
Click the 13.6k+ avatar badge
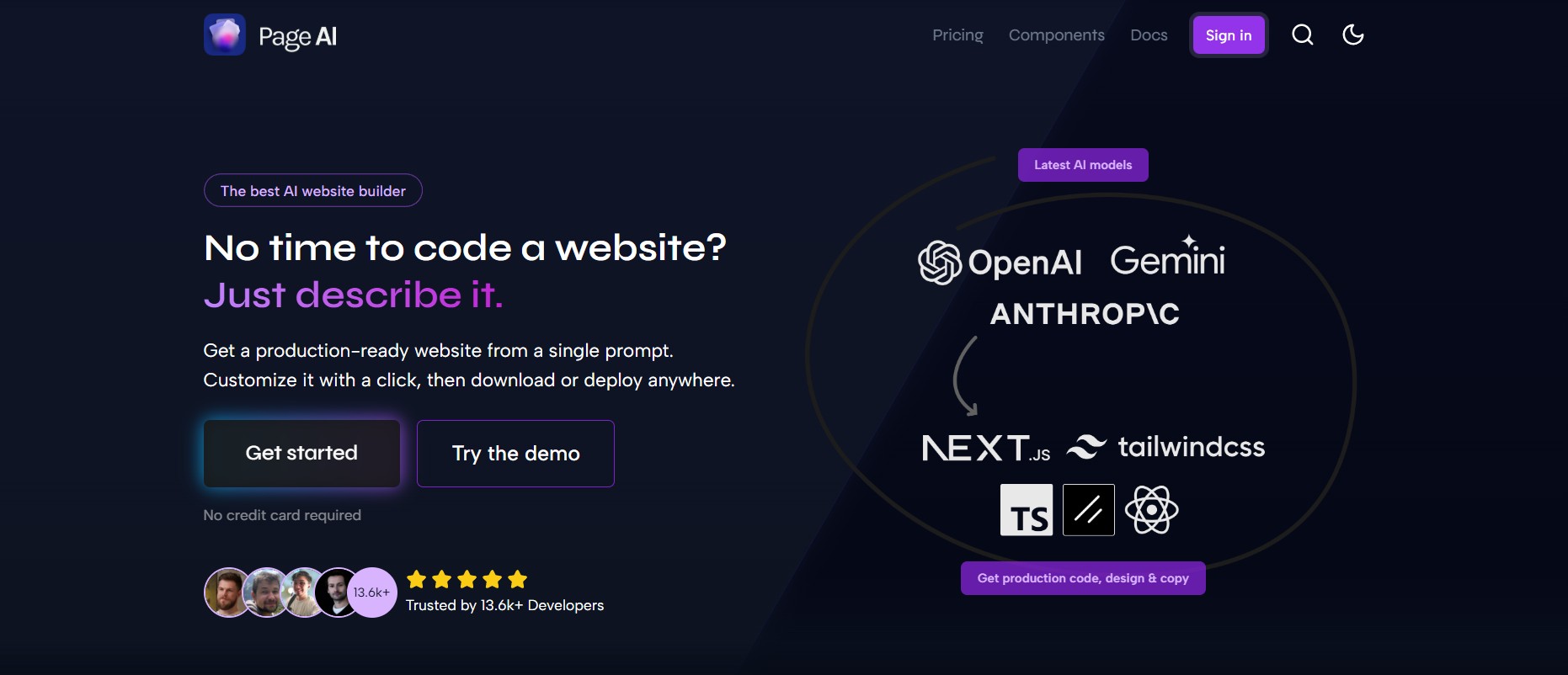tap(371, 593)
